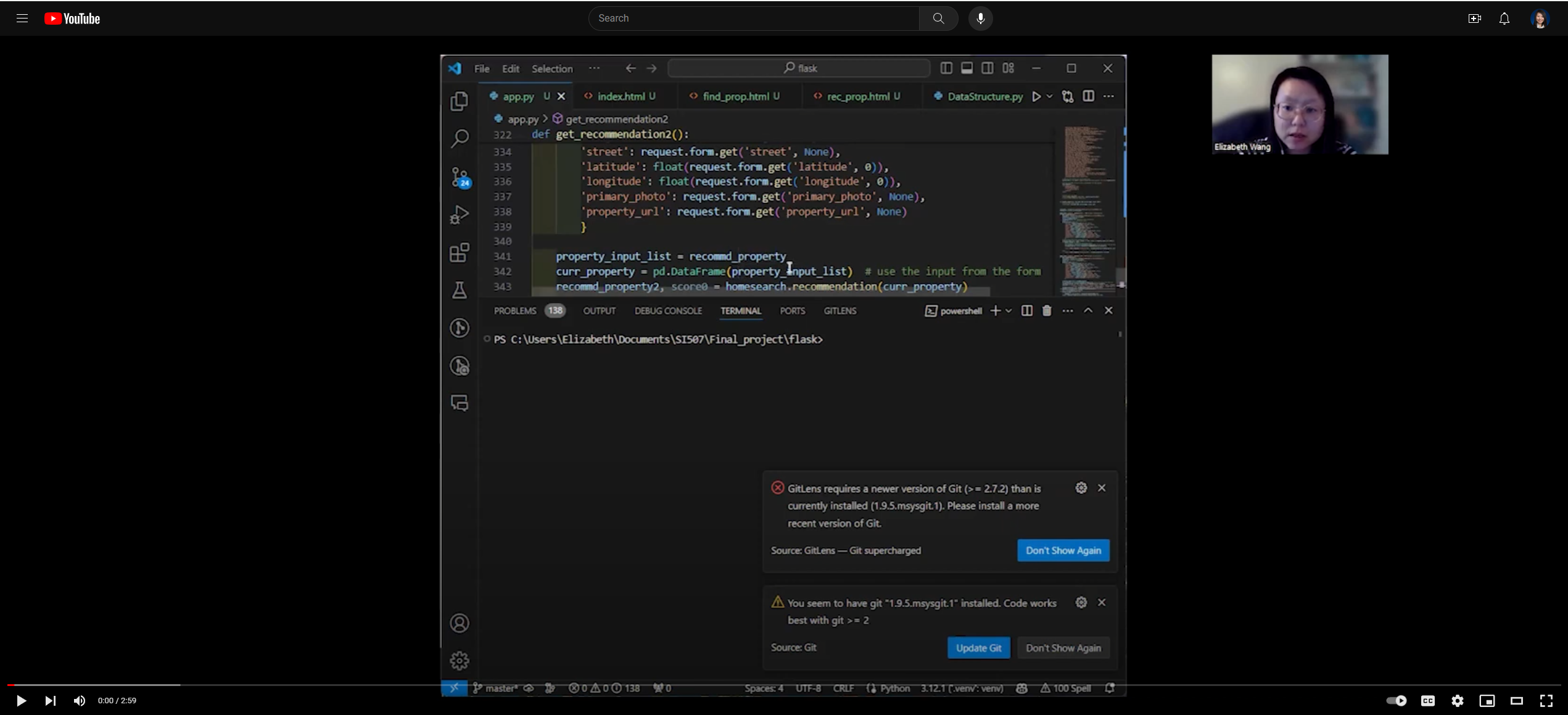Click the YouTube search input field
The height and width of the screenshot is (715, 1568).
753,18
